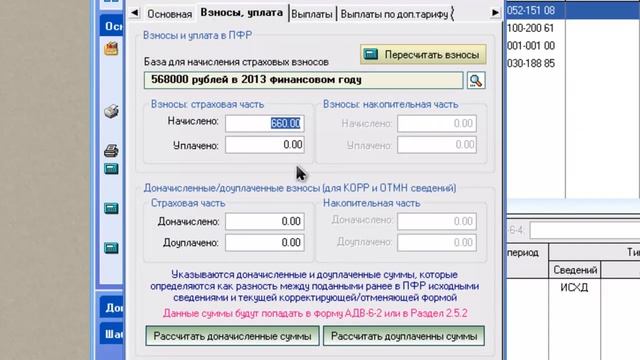Click the pink АДВ-6-2 note text
Screen dimensions: 640x360
point(315,313)
